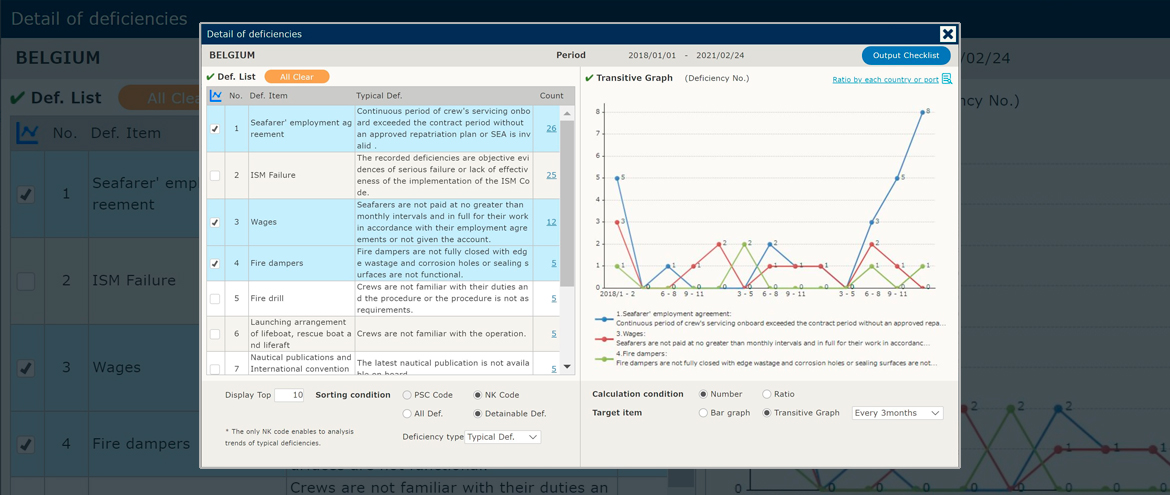
Task: Choose Ratio as the calculation condition
Action: pyautogui.click(x=766, y=394)
